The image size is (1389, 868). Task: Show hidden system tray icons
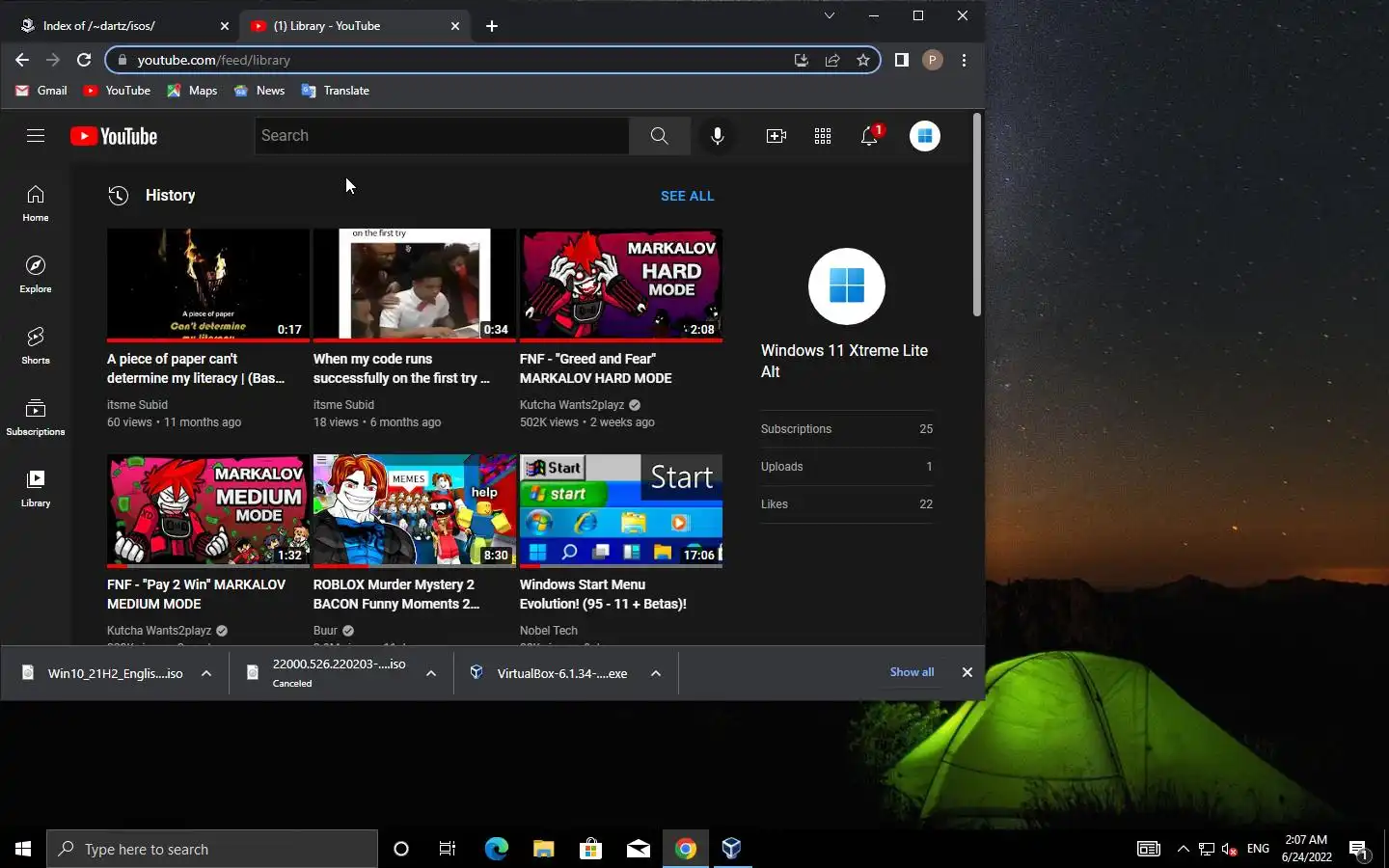click(1183, 849)
